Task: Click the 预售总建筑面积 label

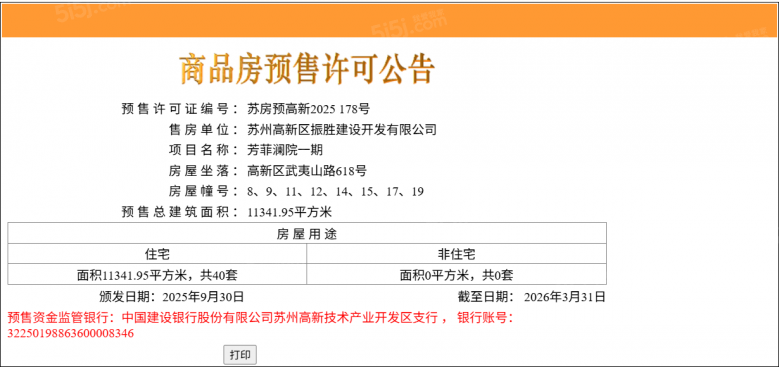Action: (x=180, y=213)
